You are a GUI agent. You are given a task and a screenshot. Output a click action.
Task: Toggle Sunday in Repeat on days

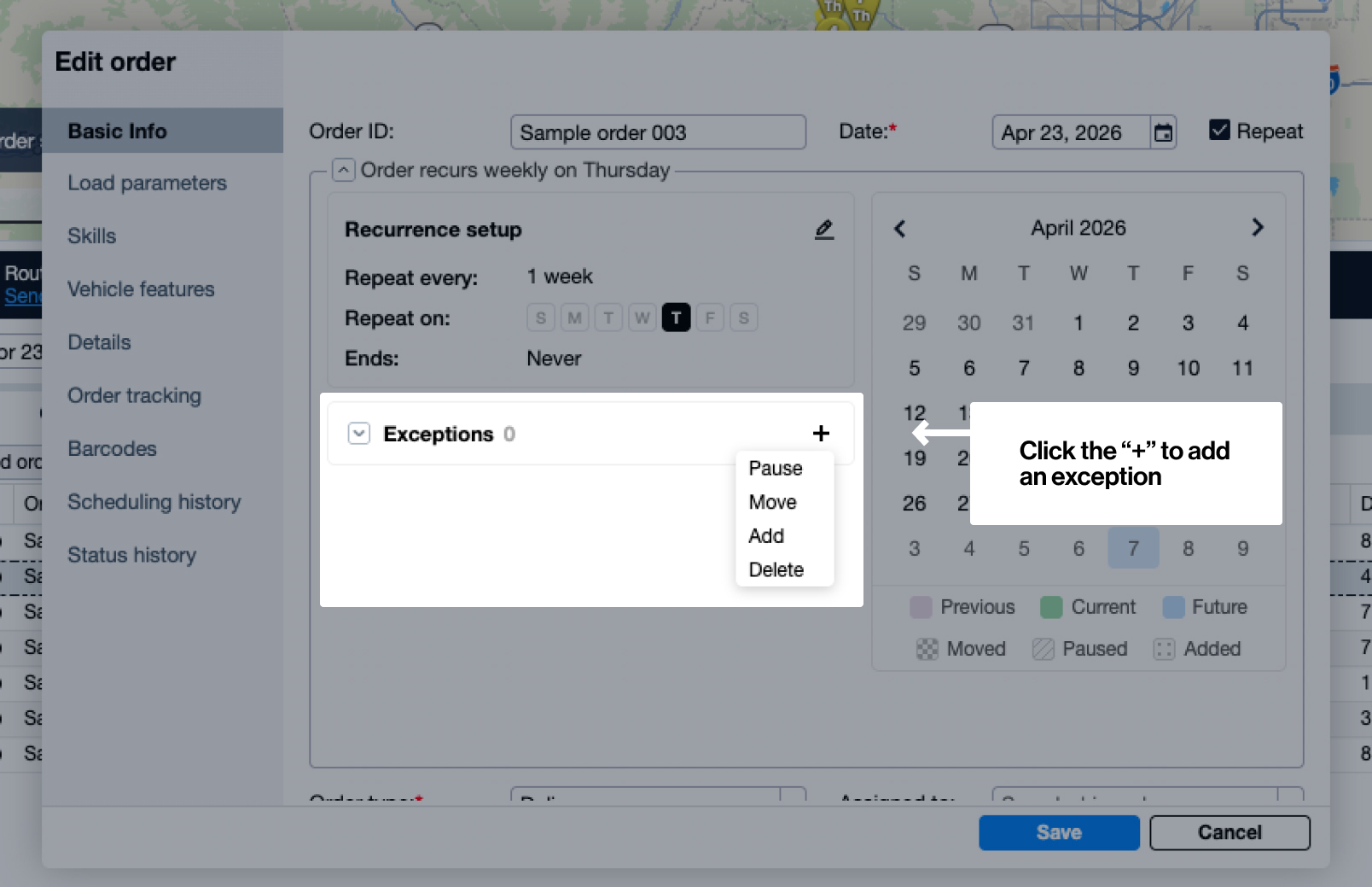coord(541,318)
